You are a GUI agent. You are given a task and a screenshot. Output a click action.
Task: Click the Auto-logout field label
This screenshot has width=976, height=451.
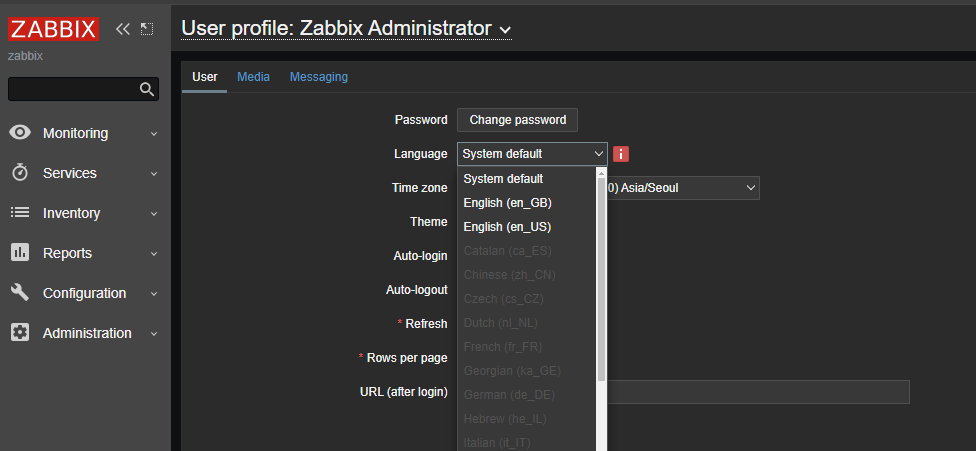click(416, 290)
